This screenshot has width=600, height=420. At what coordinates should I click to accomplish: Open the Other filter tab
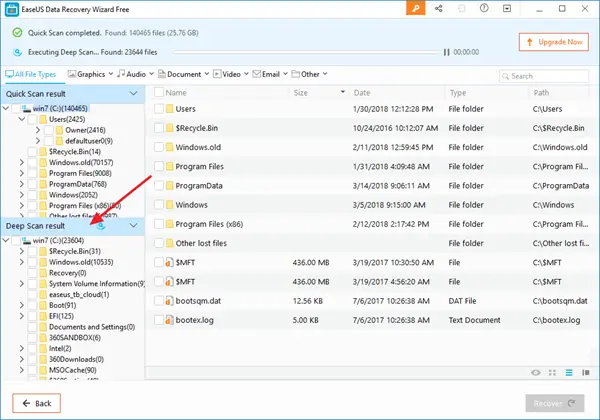[x=309, y=74]
